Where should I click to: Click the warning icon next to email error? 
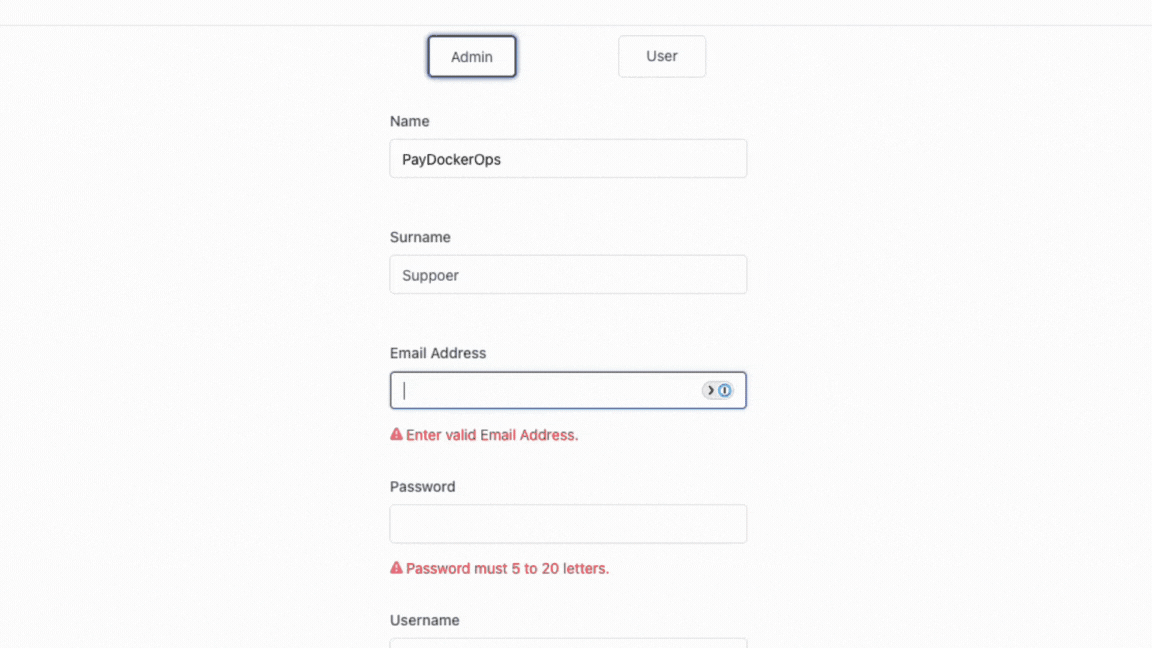point(395,434)
